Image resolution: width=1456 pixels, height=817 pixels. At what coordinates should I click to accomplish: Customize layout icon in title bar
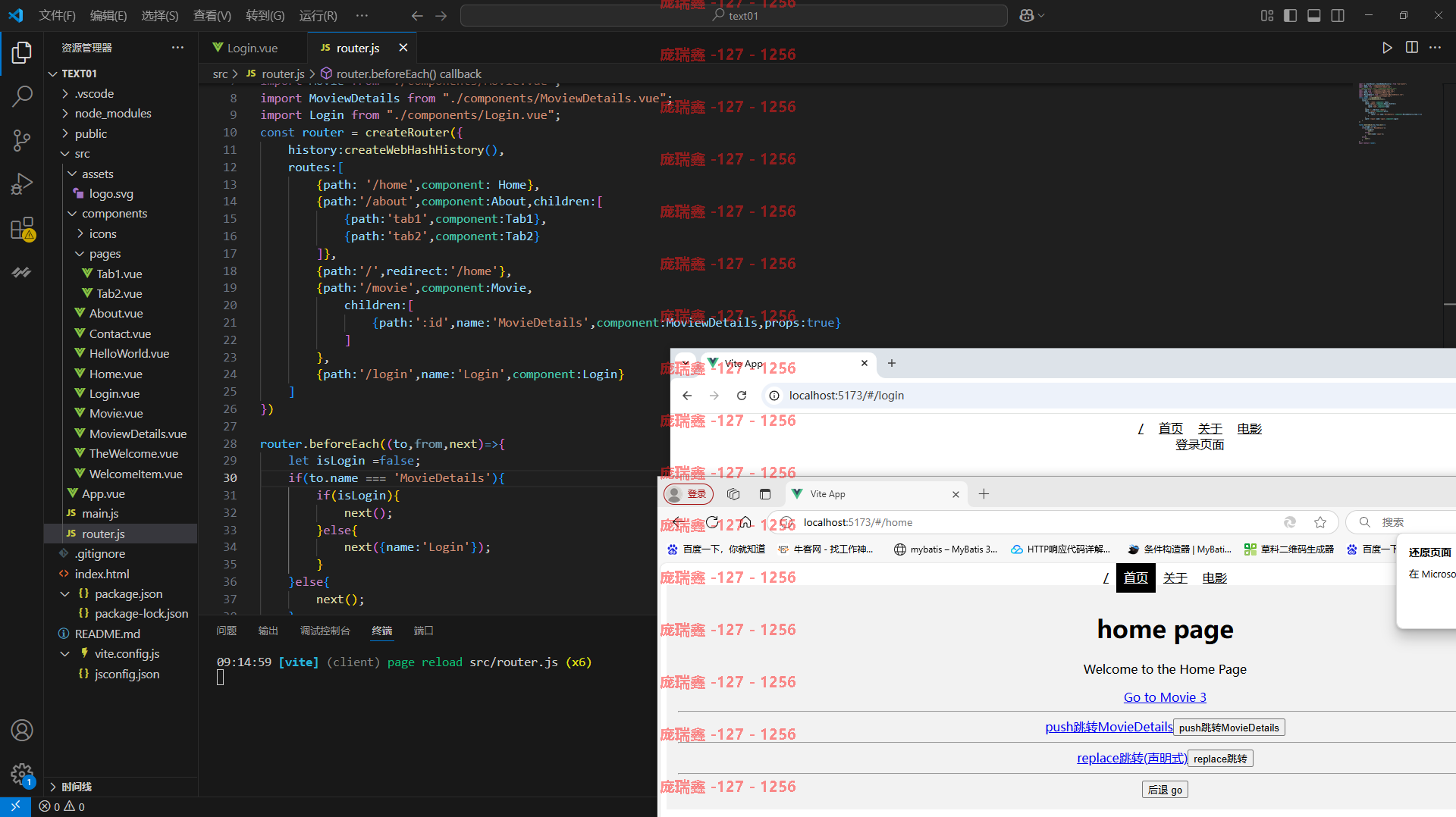click(x=1267, y=15)
